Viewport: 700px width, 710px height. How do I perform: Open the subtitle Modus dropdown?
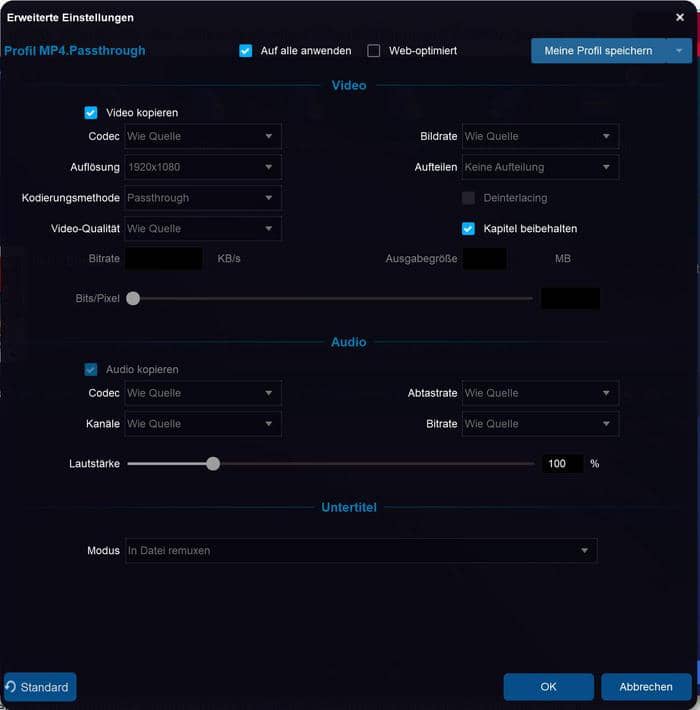360,551
